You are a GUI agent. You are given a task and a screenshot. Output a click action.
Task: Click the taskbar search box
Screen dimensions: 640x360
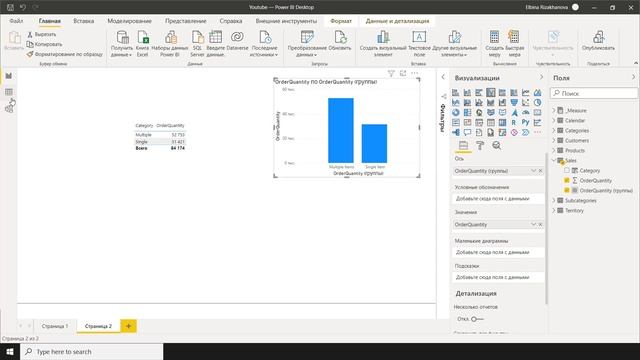coord(91,351)
